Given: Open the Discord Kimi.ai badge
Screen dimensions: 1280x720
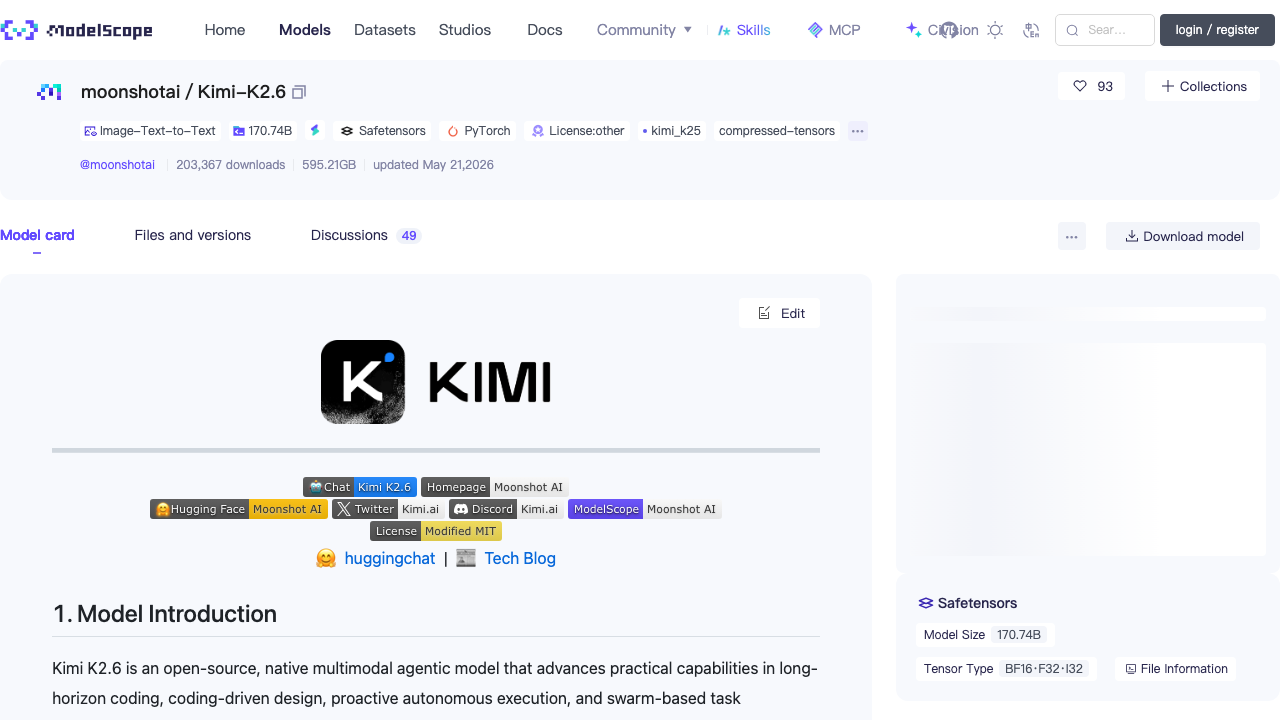Looking at the screenshot, I should (x=506, y=509).
